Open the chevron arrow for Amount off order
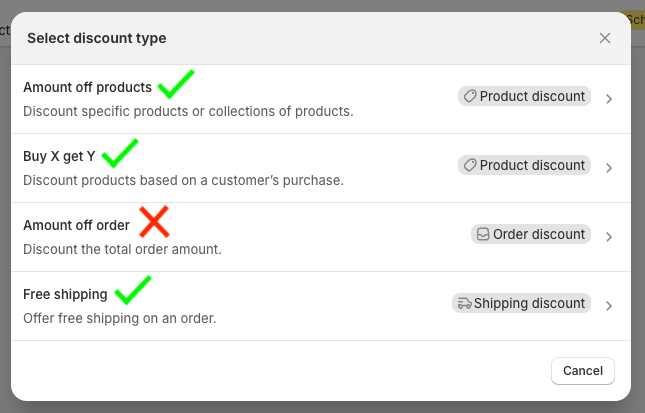The image size is (645, 413). pos(609,237)
